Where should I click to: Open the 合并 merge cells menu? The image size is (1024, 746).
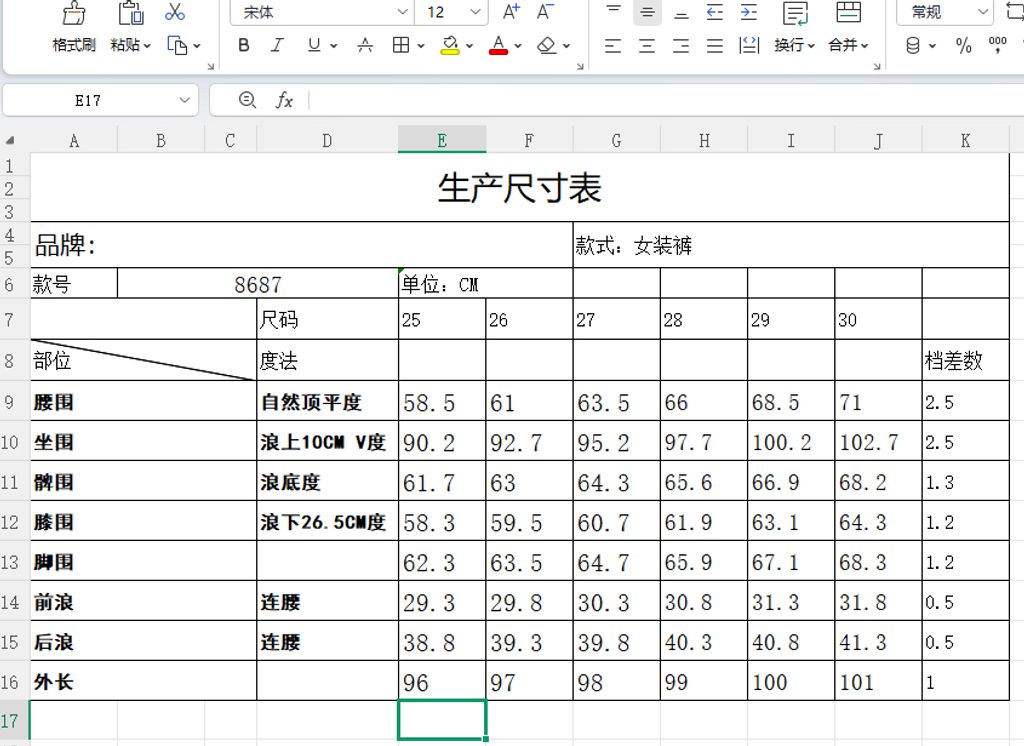tap(845, 45)
